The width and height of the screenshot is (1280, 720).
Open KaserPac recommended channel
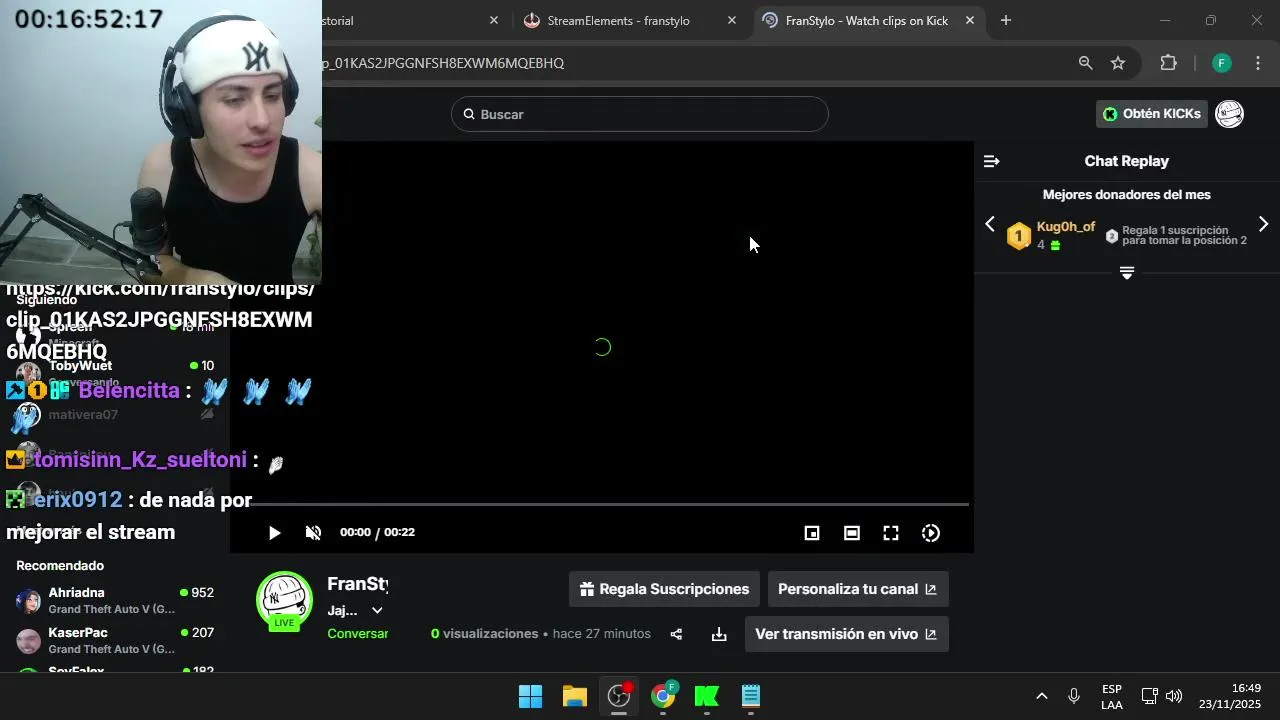coord(115,640)
